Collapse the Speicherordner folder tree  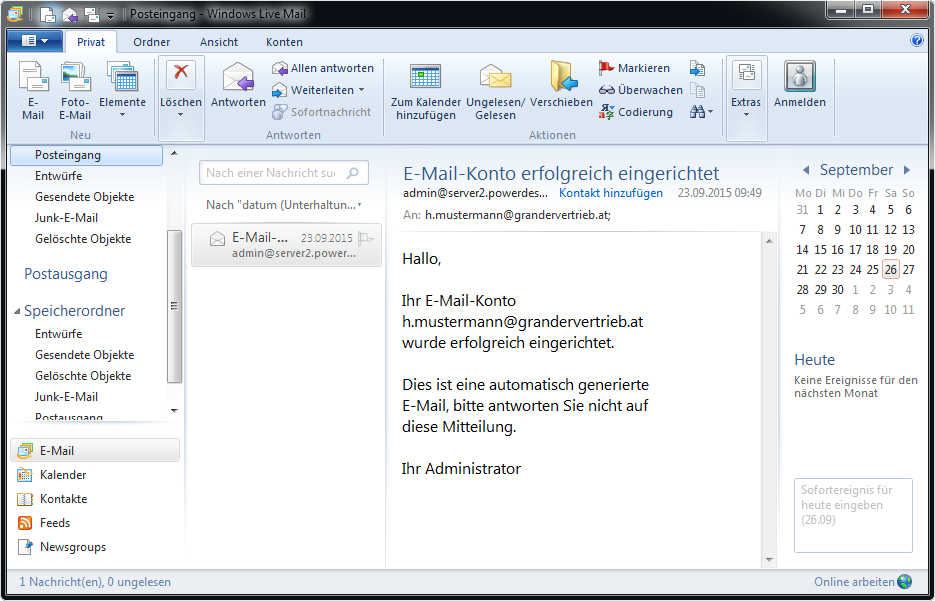17,312
